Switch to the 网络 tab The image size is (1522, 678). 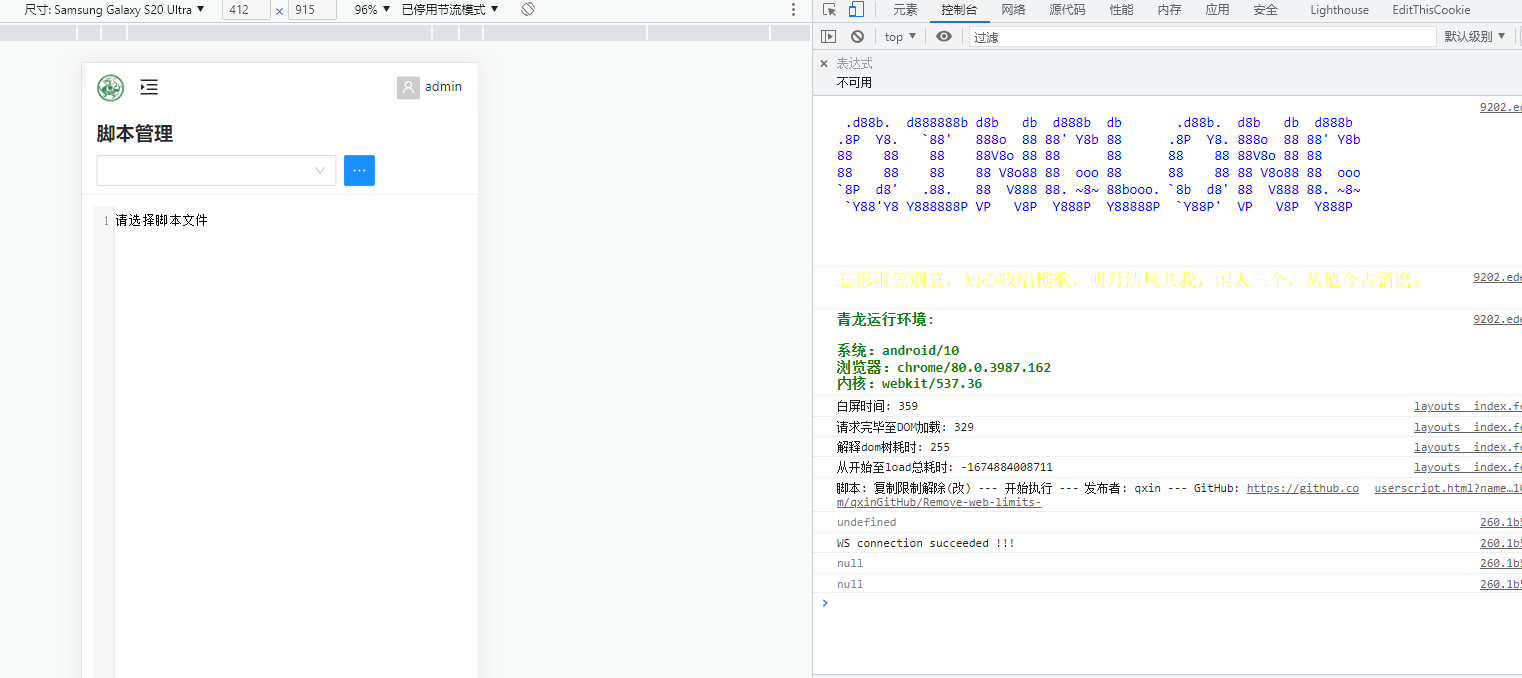[1013, 10]
